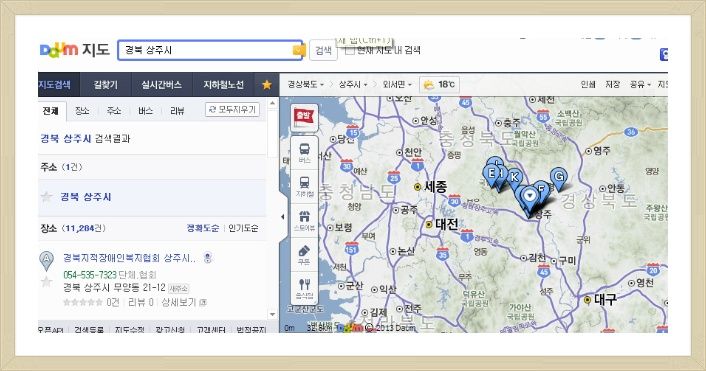Select the 버스 bus map tool
The image size is (706, 371).
pyautogui.click(x=304, y=153)
